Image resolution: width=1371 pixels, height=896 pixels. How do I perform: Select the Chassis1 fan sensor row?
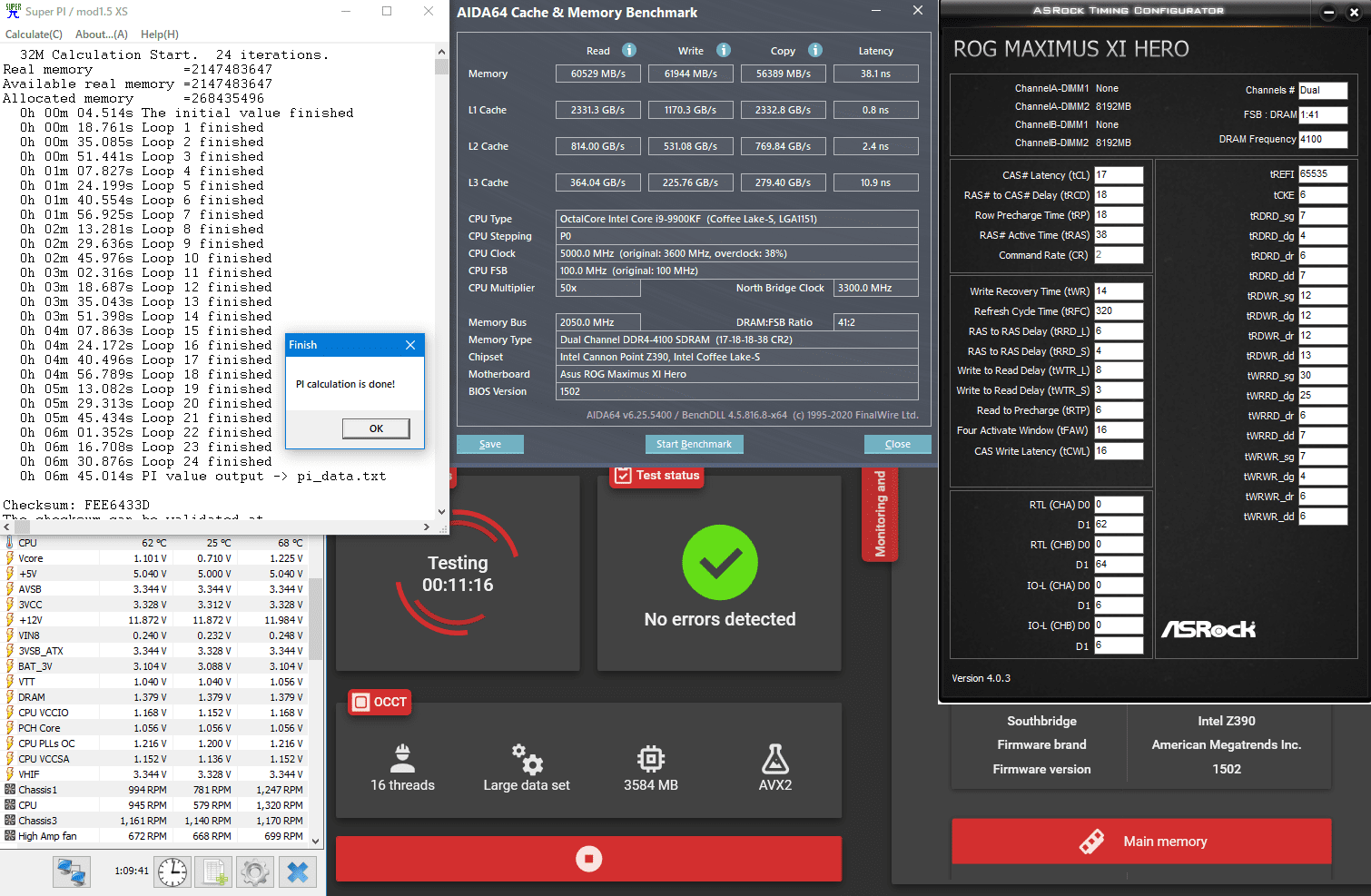(154, 790)
